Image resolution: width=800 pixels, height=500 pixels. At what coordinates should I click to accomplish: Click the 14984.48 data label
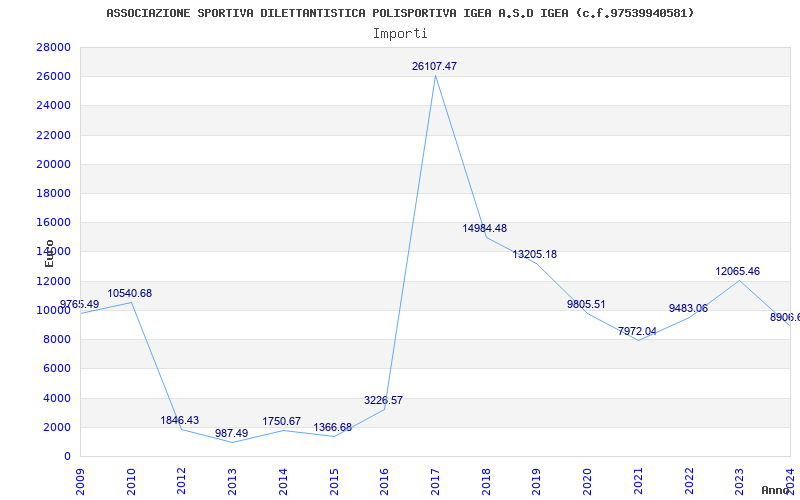point(485,229)
